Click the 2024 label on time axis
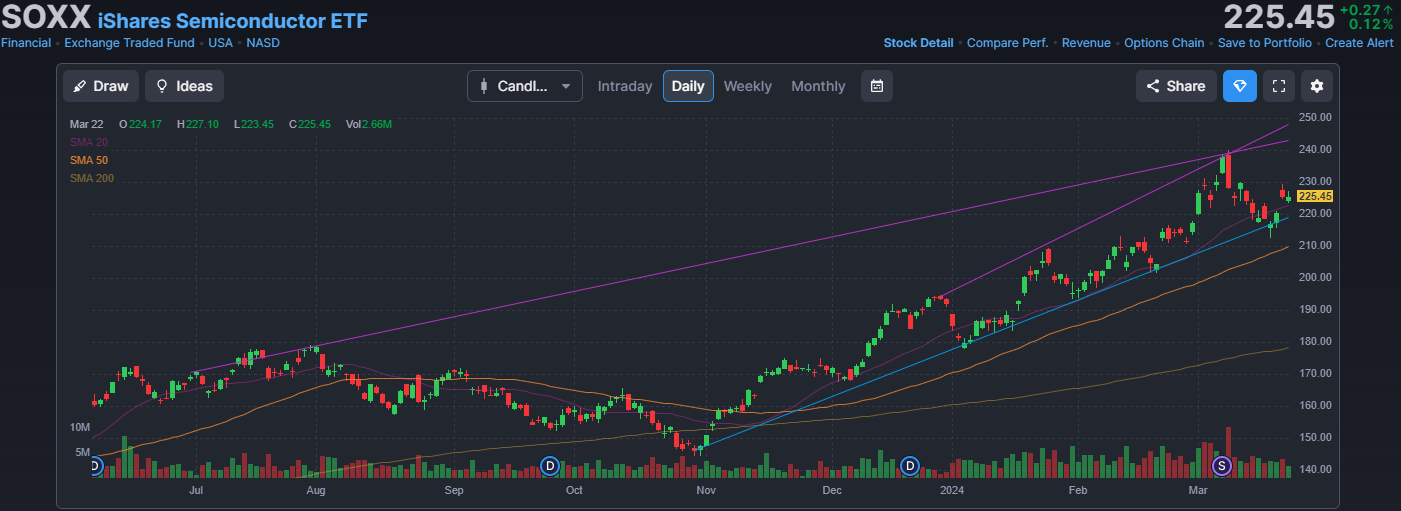The height and width of the screenshot is (511, 1401). [x=954, y=491]
